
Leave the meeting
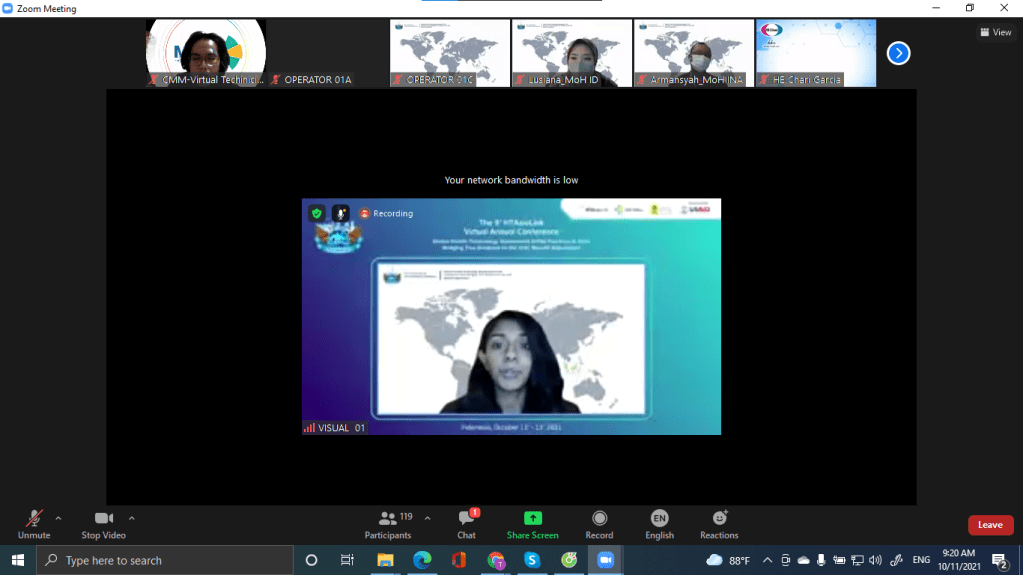tap(990, 525)
